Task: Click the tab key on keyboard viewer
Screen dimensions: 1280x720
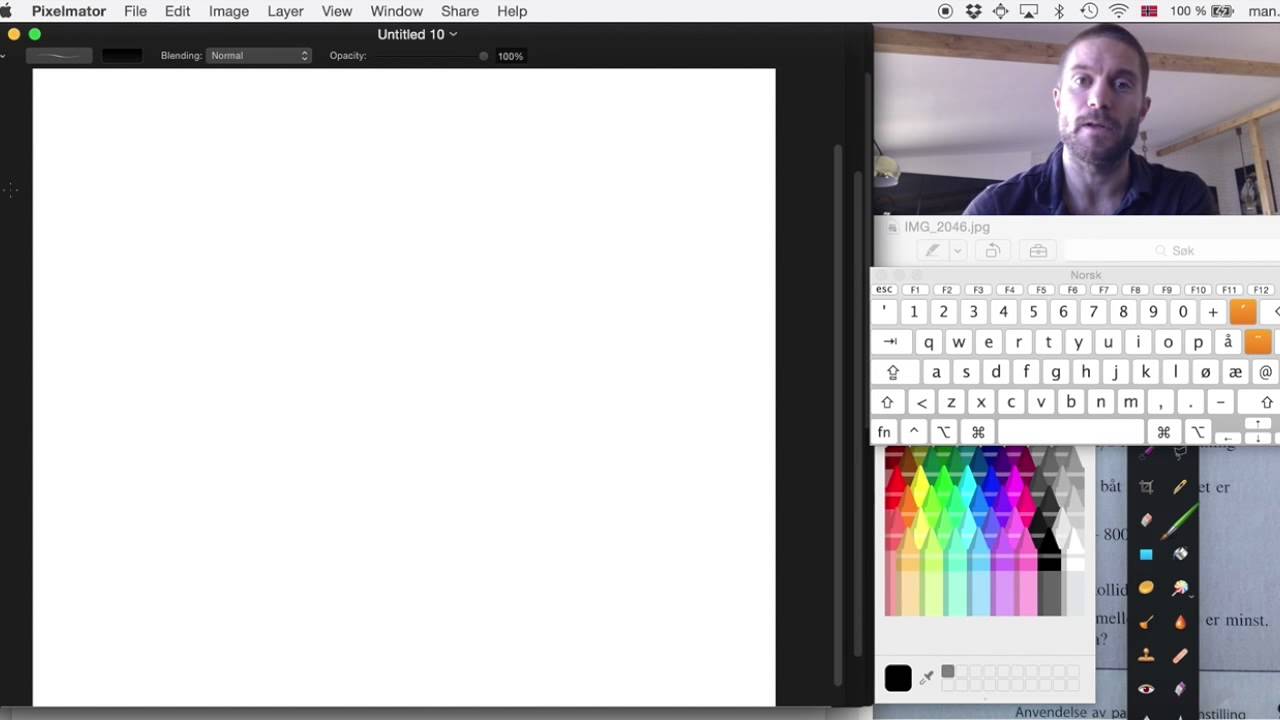Action: (x=890, y=342)
